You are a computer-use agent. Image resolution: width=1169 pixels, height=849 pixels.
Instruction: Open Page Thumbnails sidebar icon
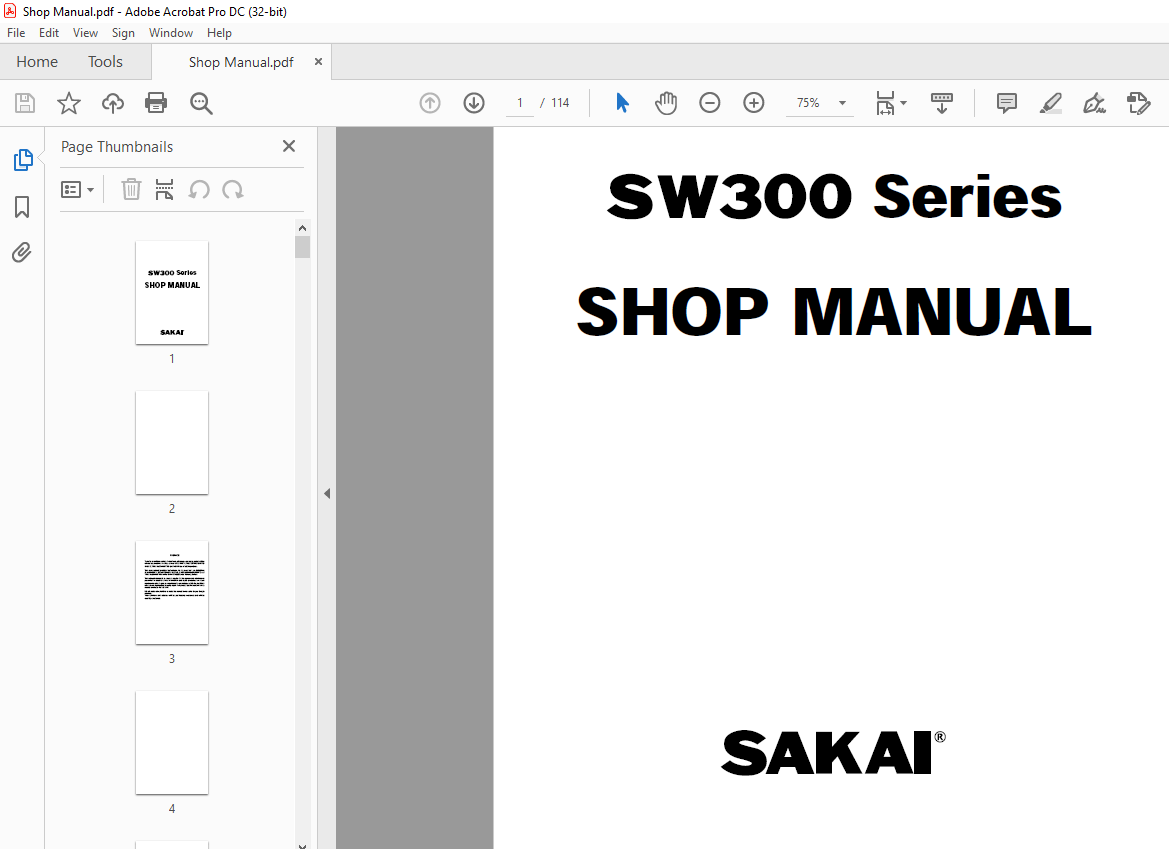pos(23,160)
